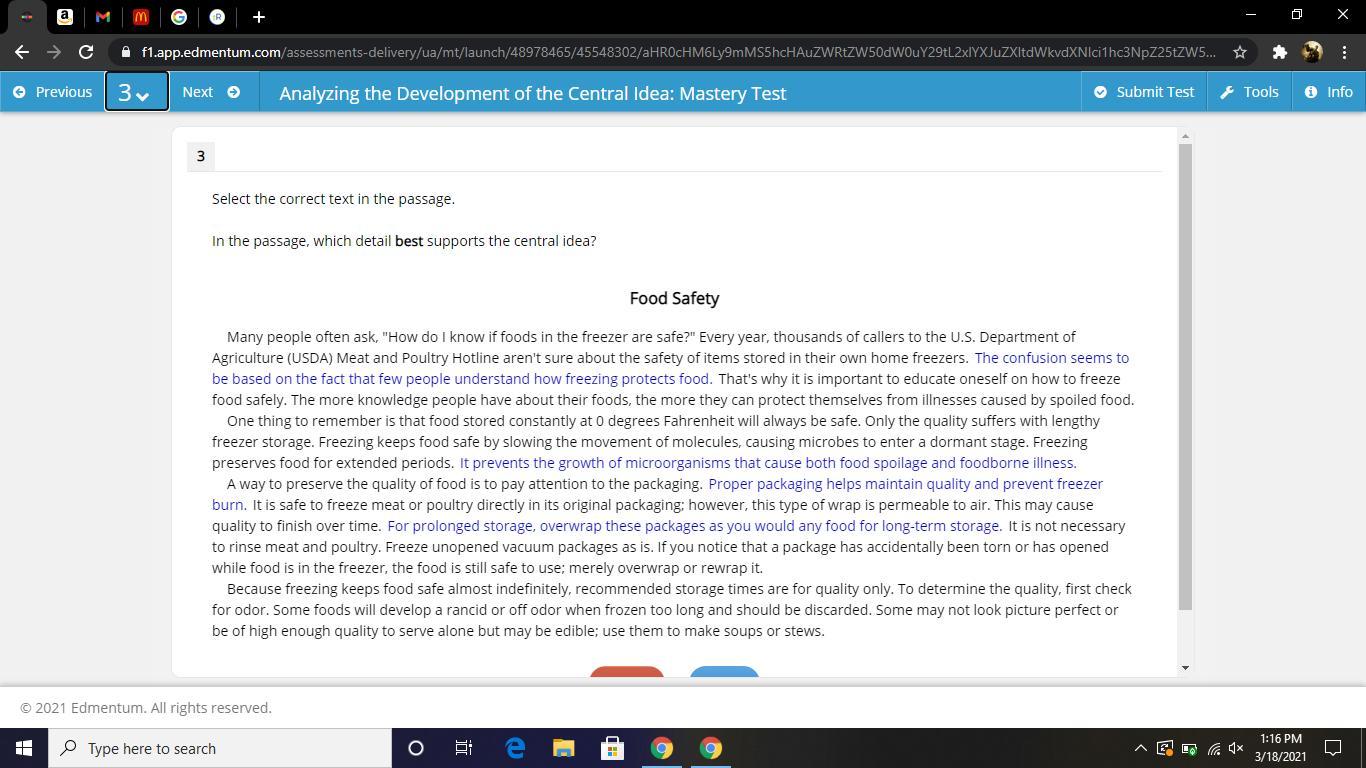Click the scrollbar down arrow

click(1186, 668)
